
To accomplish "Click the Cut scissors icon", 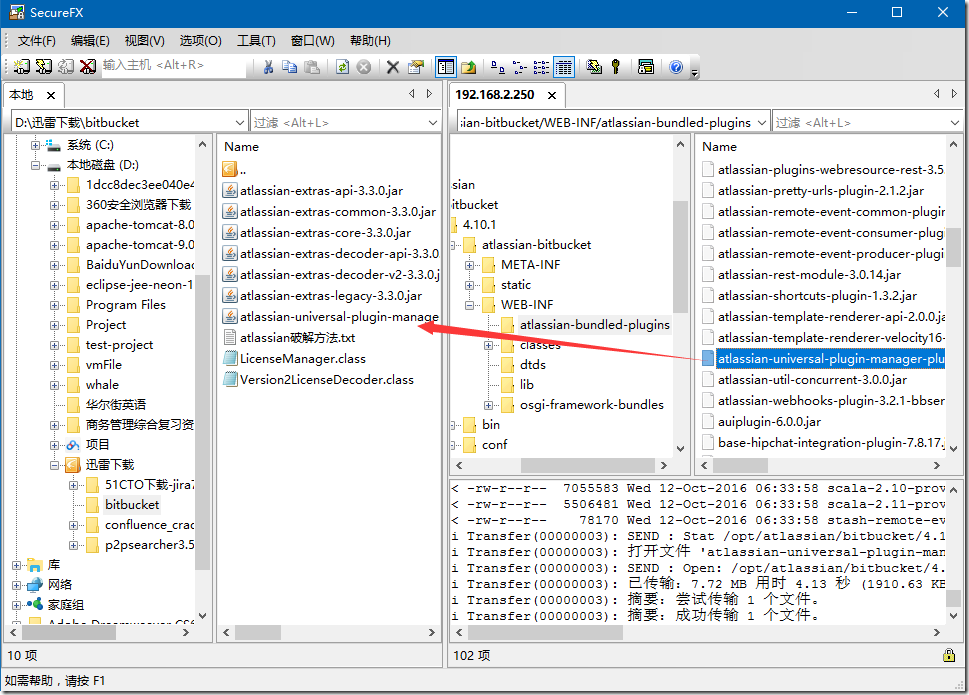I will (268, 67).
